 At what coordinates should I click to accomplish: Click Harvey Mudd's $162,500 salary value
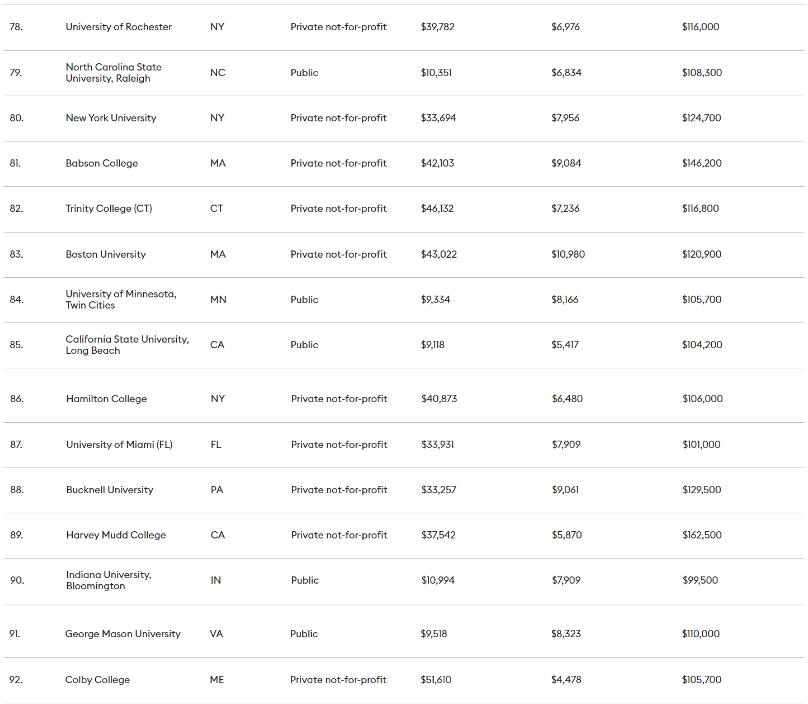(x=701, y=535)
